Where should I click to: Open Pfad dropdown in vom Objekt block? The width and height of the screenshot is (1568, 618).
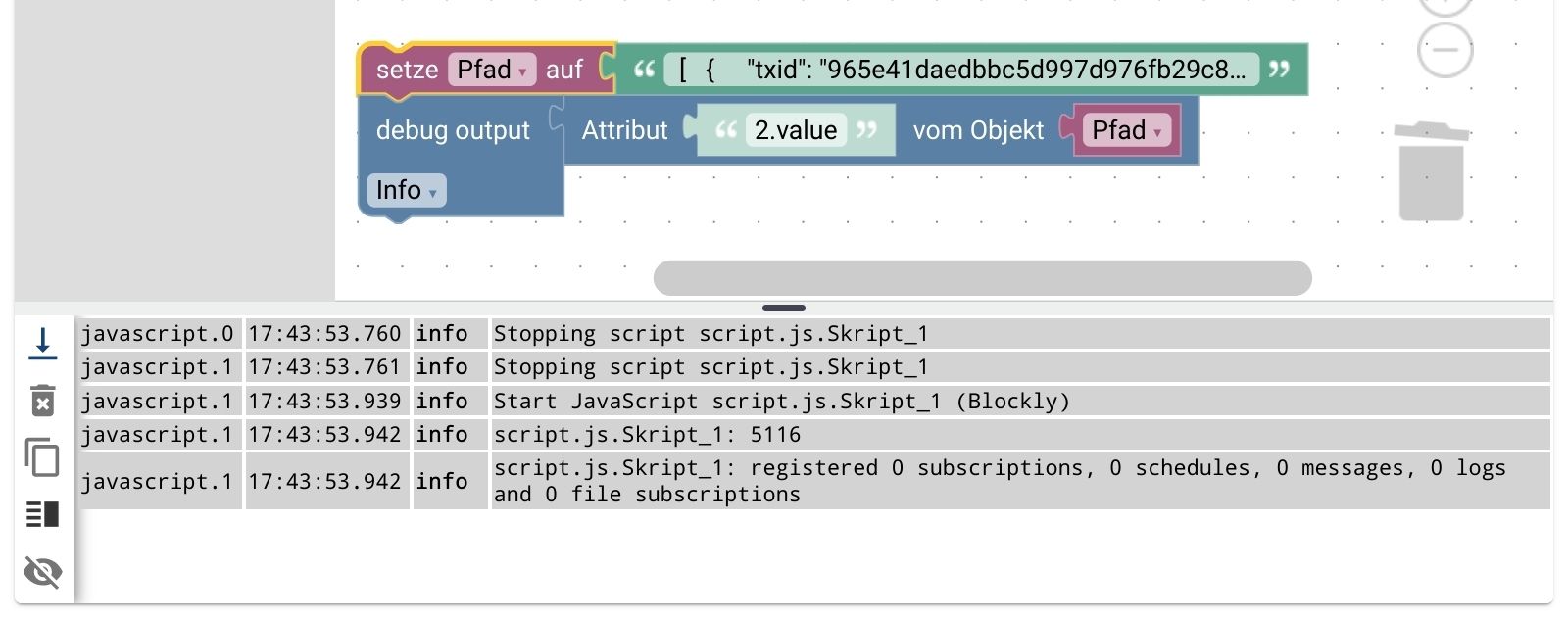point(1126,130)
